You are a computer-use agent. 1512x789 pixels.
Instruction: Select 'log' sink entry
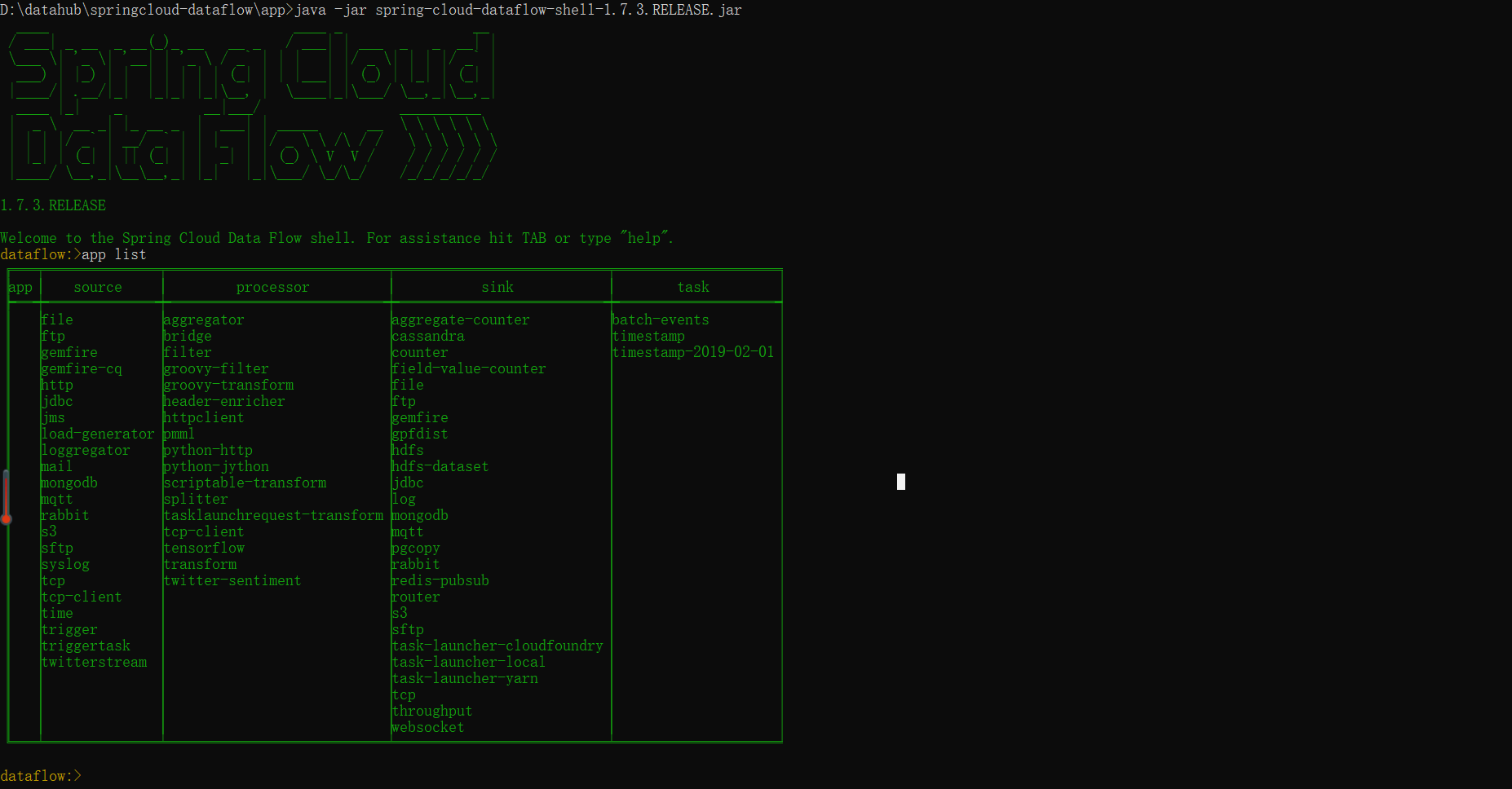[x=404, y=499]
